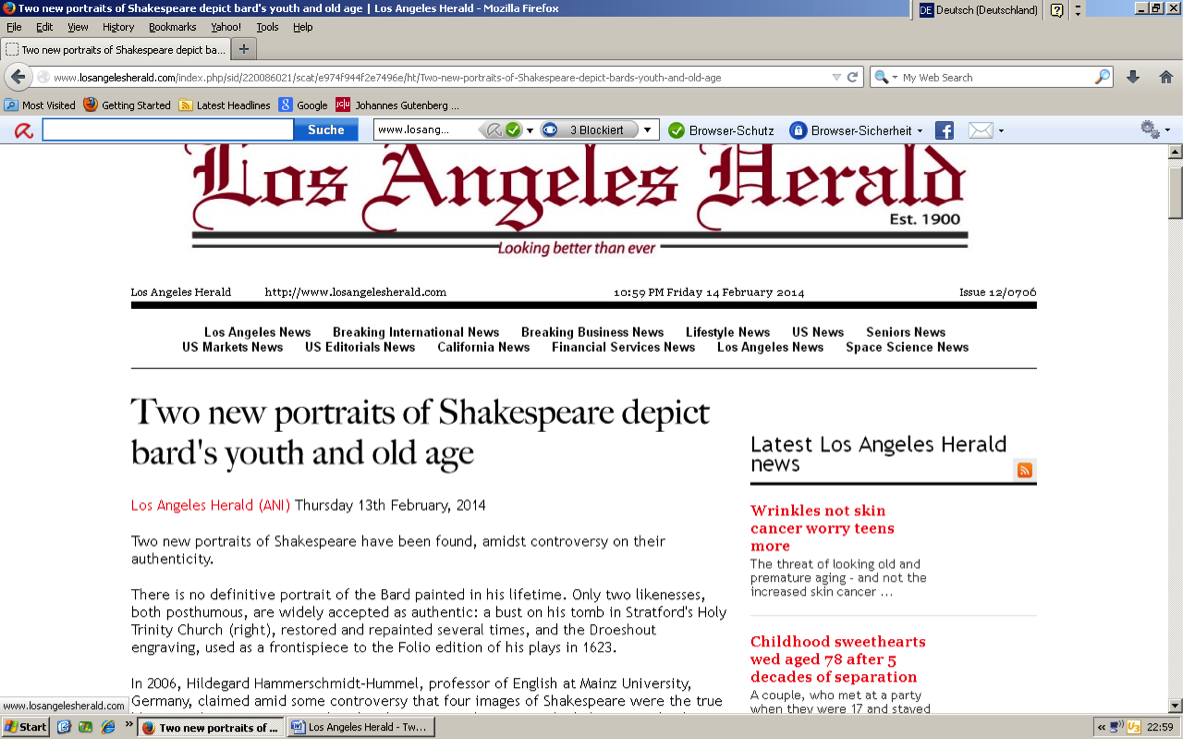Focus the My Web Search box

996,77
